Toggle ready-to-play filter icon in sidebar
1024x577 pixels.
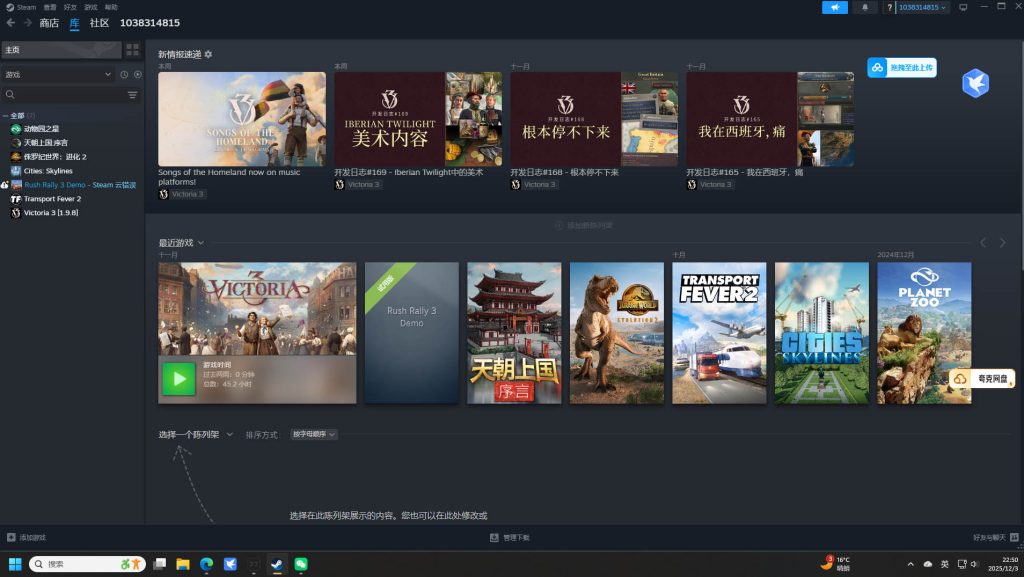click(137, 74)
